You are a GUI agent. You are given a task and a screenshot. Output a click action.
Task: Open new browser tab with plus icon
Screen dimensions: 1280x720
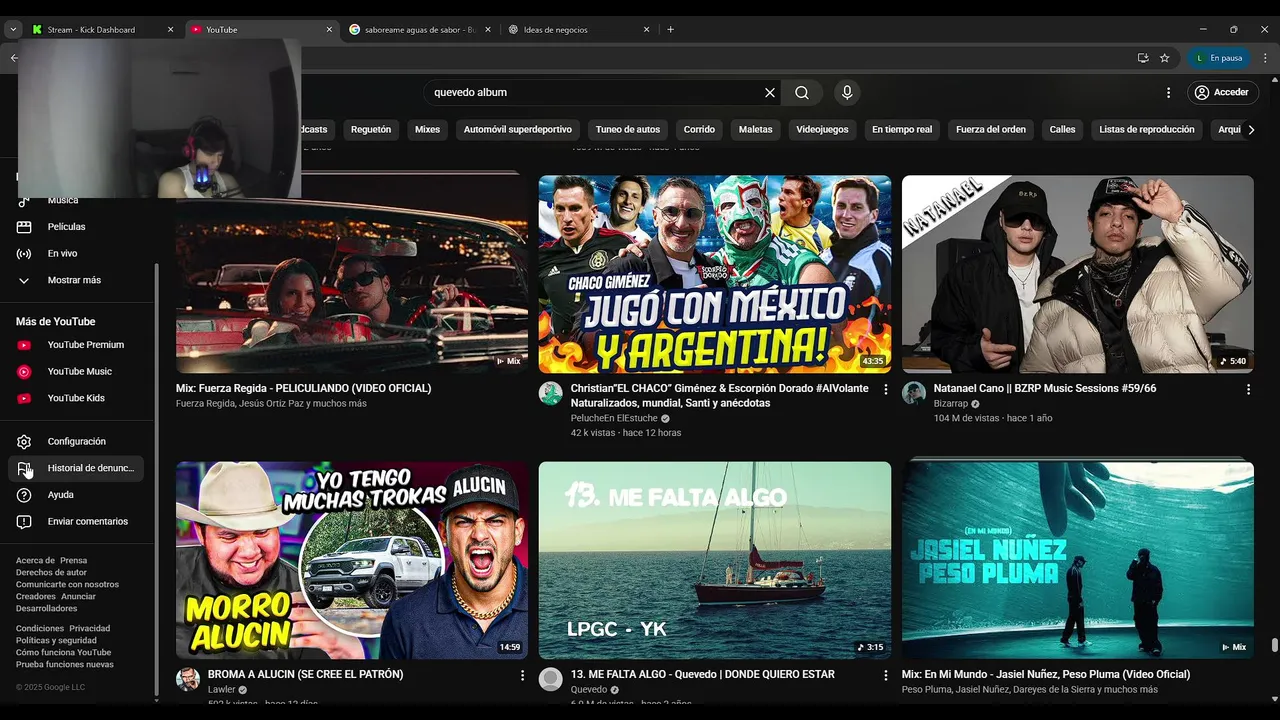pos(670,29)
